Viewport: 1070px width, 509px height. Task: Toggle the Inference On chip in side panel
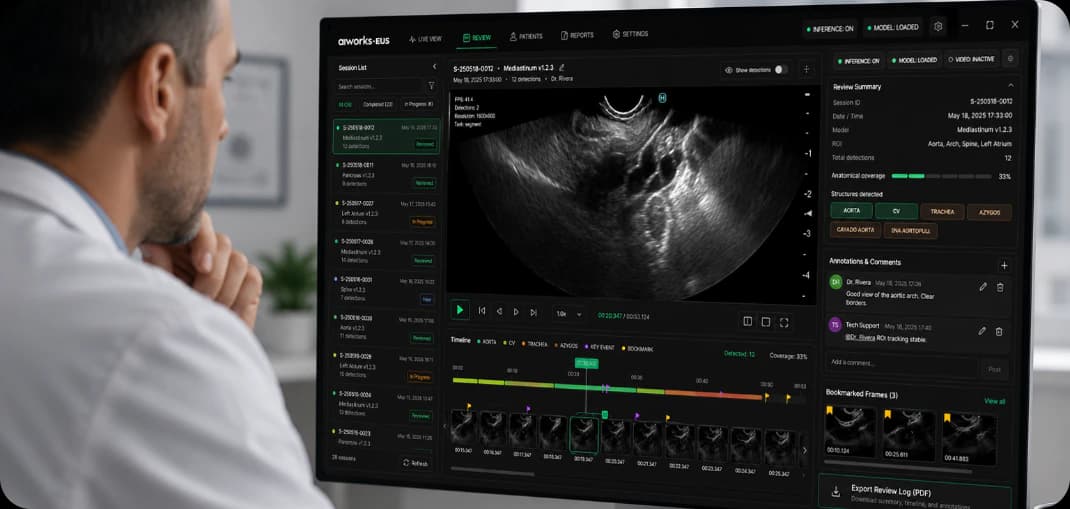(x=858, y=61)
